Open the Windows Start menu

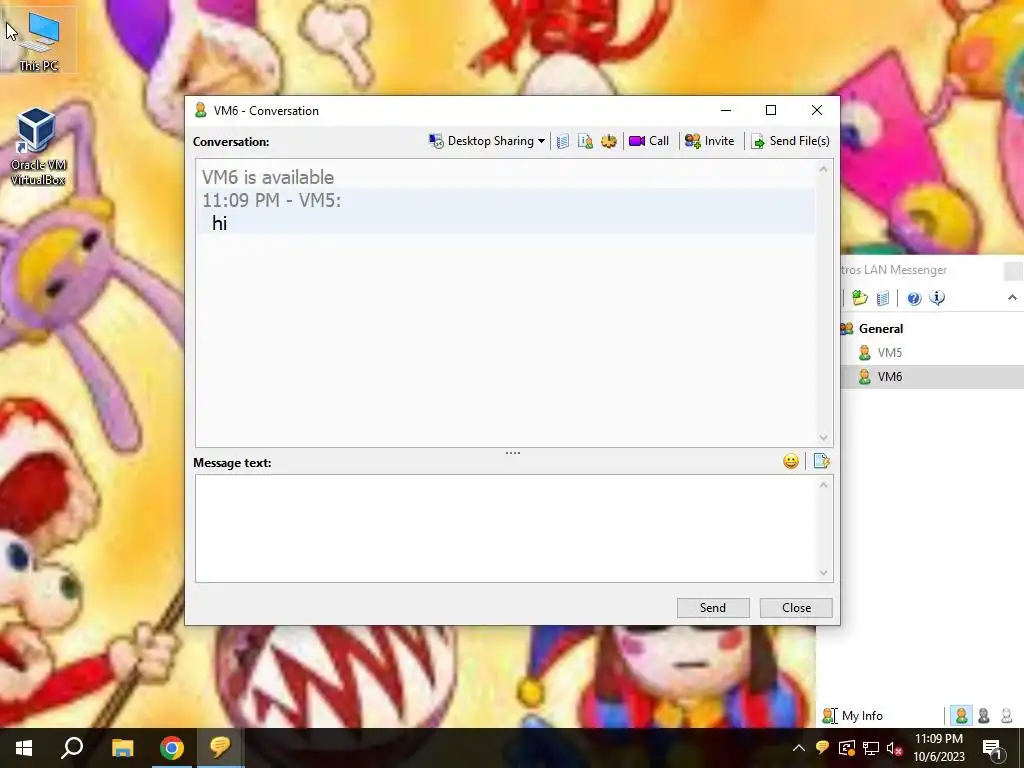pos(24,748)
